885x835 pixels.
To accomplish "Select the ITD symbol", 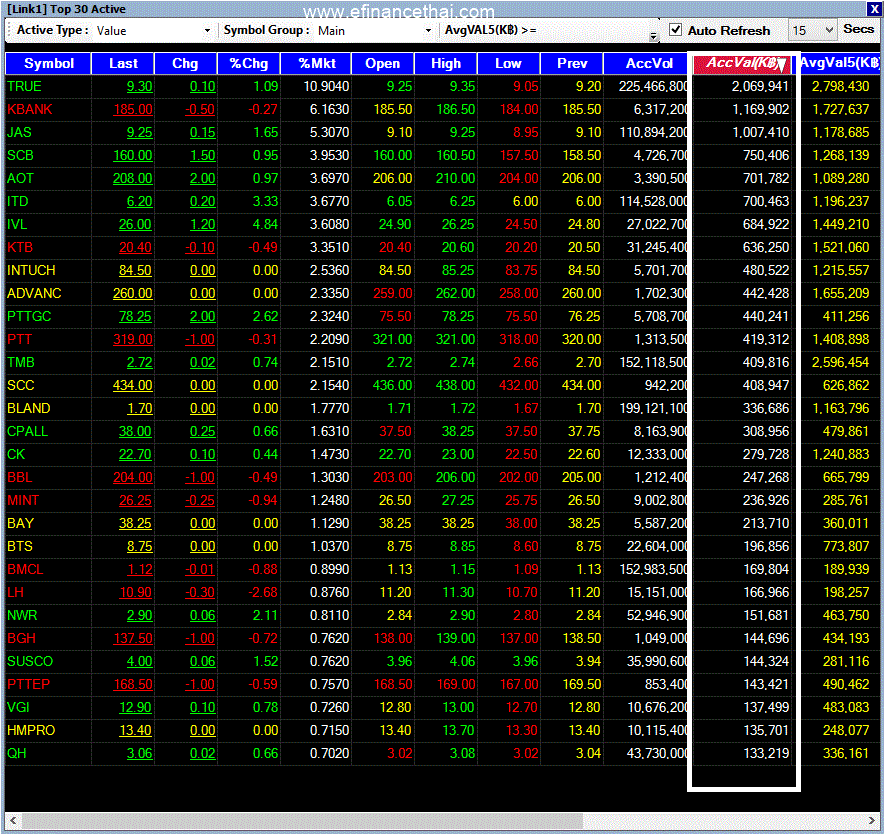I will pyautogui.click(x=17, y=202).
